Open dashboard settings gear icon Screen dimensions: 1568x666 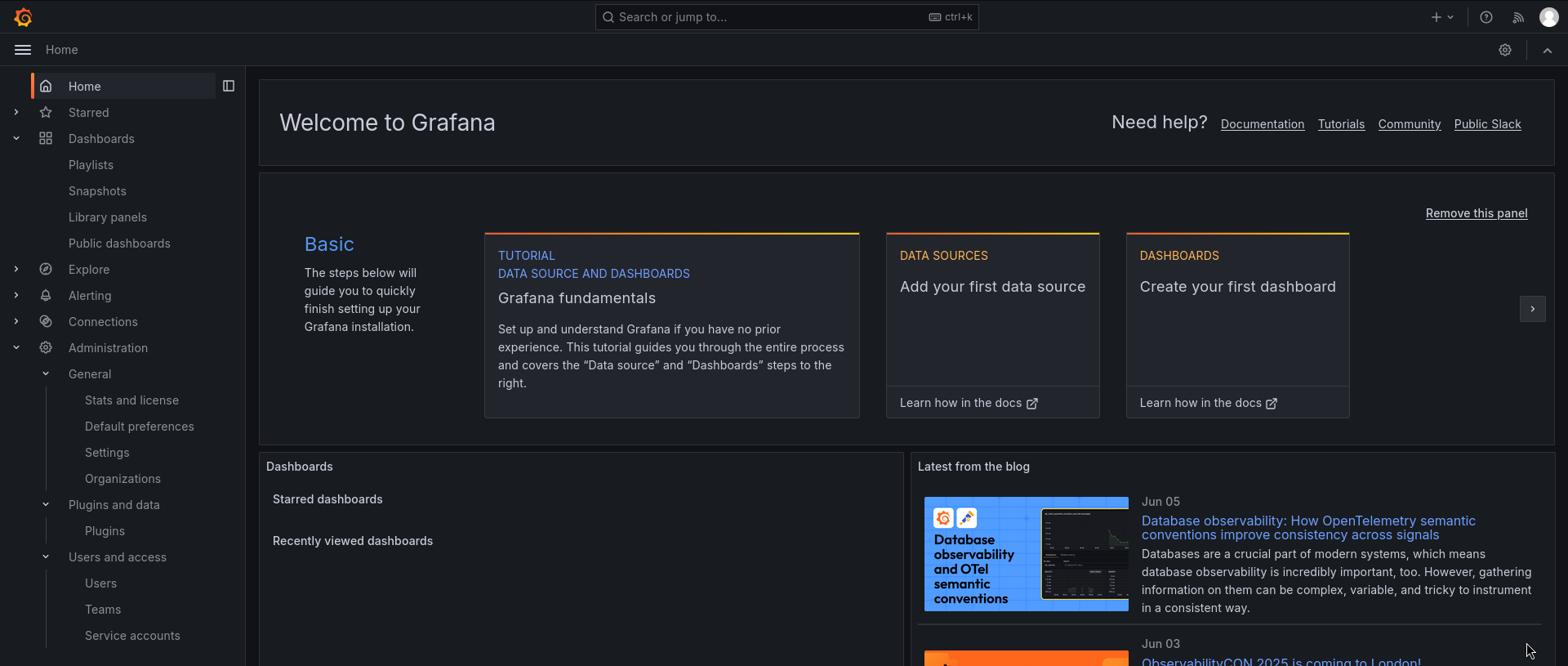[1505, 50]
